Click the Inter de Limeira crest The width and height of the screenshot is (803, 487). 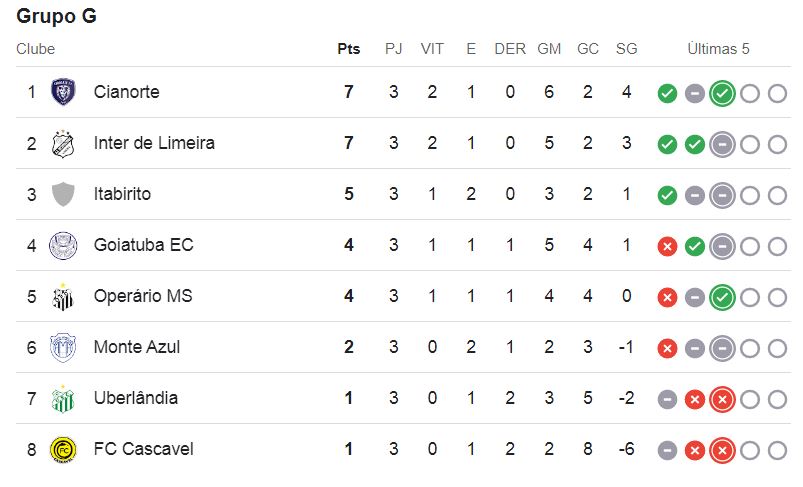click(64, 143)
